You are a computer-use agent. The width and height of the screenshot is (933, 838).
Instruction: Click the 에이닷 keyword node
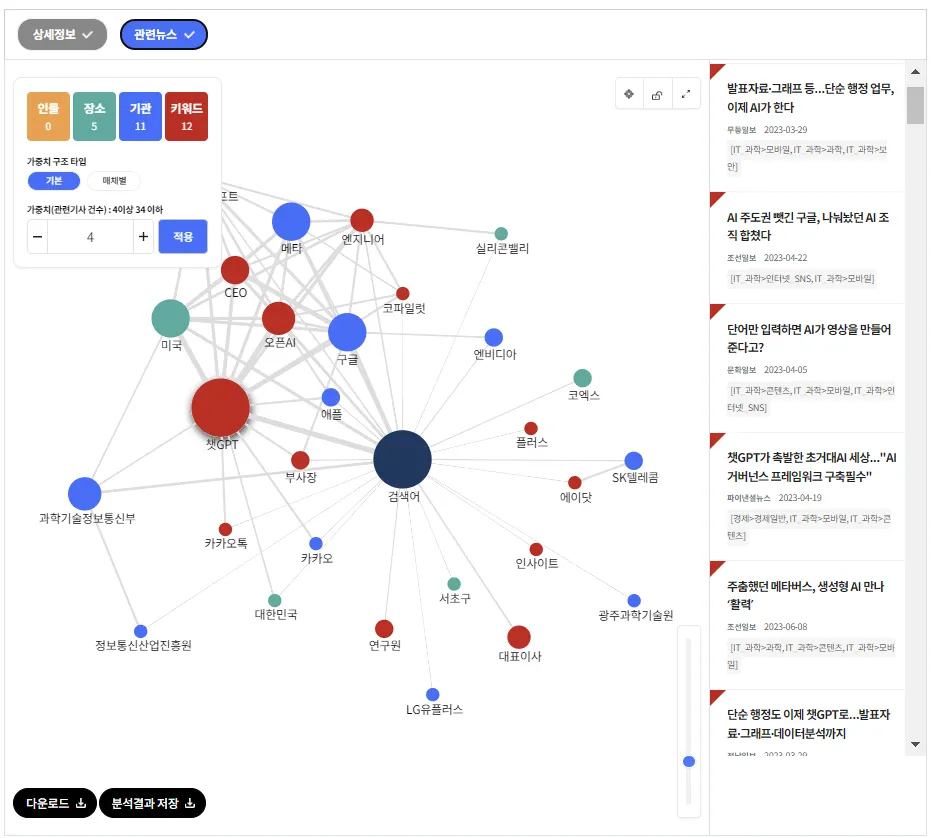click(575, 482)
